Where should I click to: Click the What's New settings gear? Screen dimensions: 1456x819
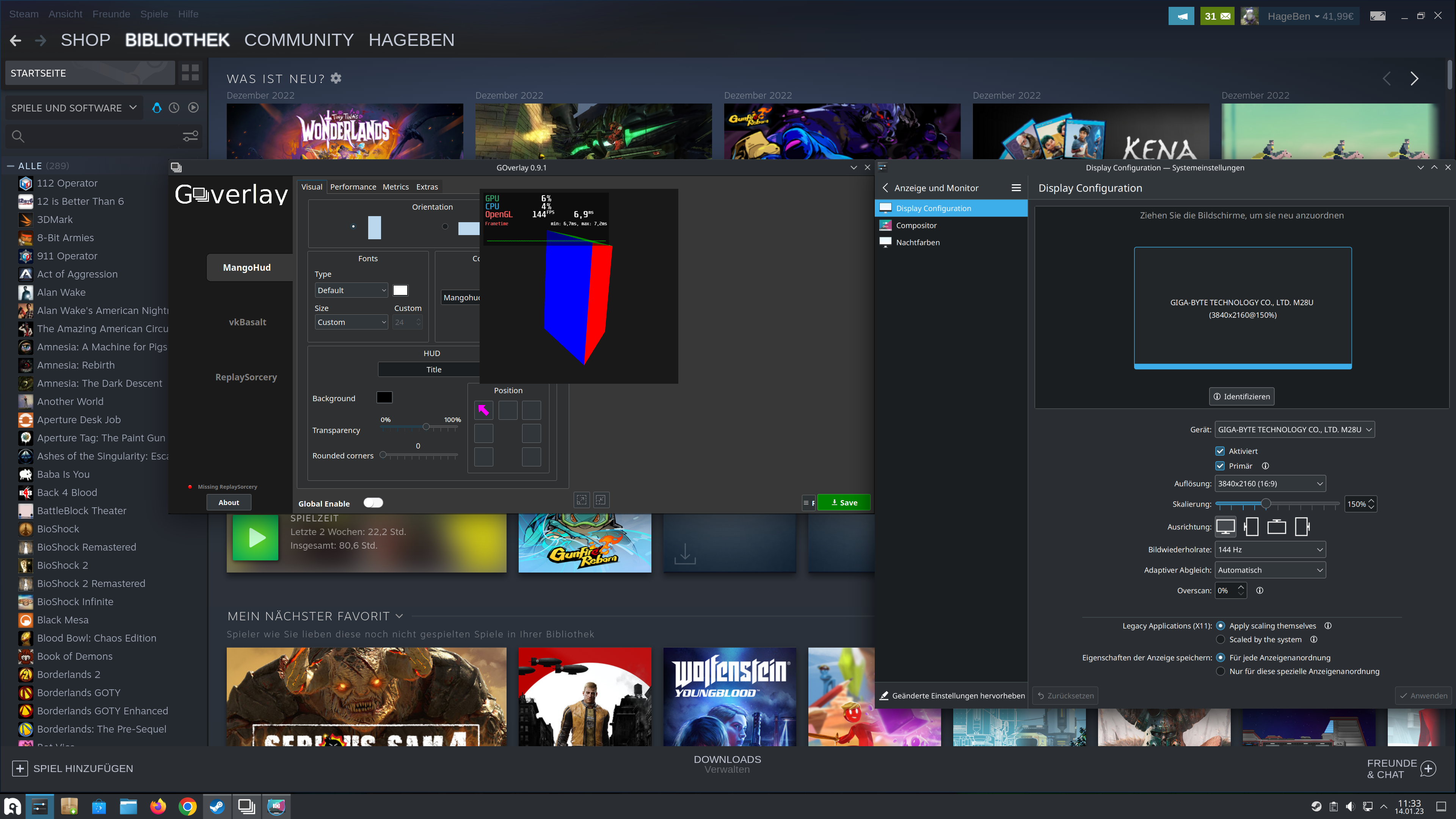(x=336, y=78)
